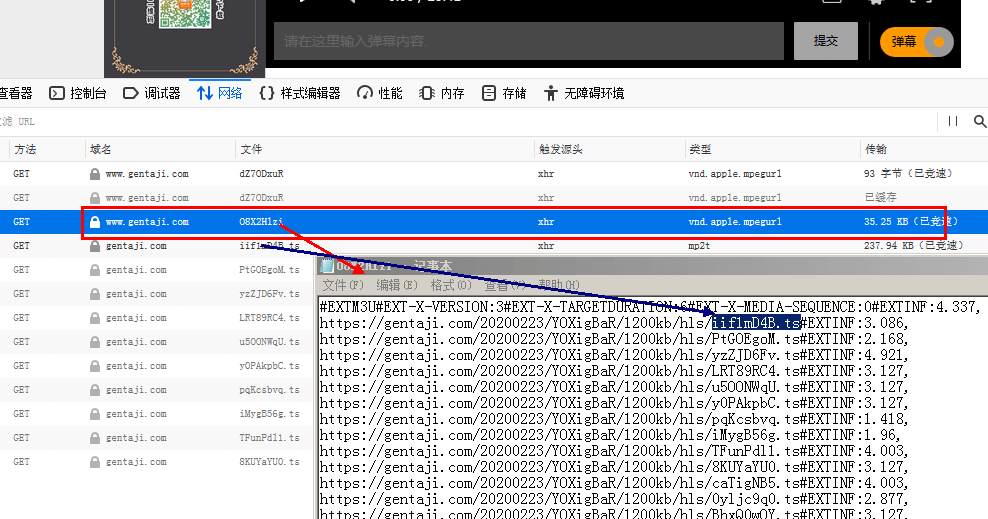The height and width of the screenshot is (519, 988).
Task: Toggle the 弹幕 danmaku switch
Action: point(917,42)
